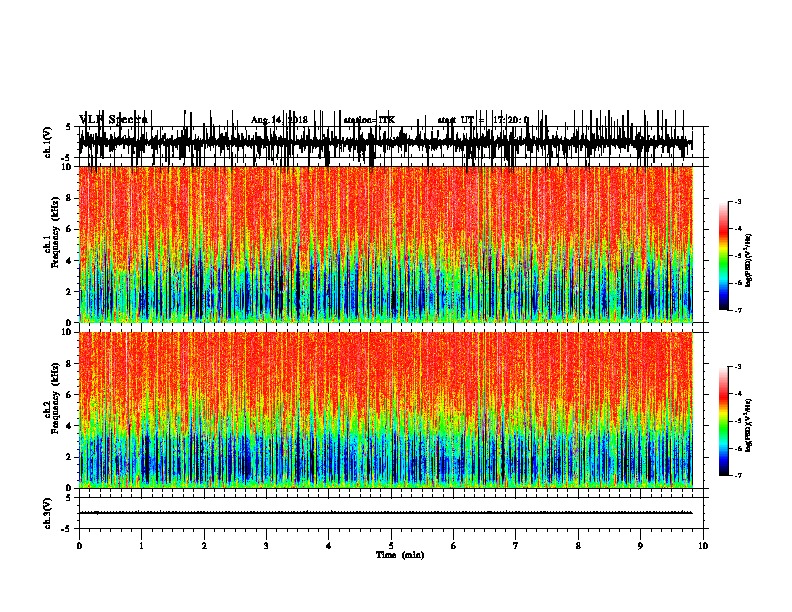Screen dimensions: 792x612
Task: Click ch.1 spectrogram "2" kHz tick label
Action: tap(70, 292)
